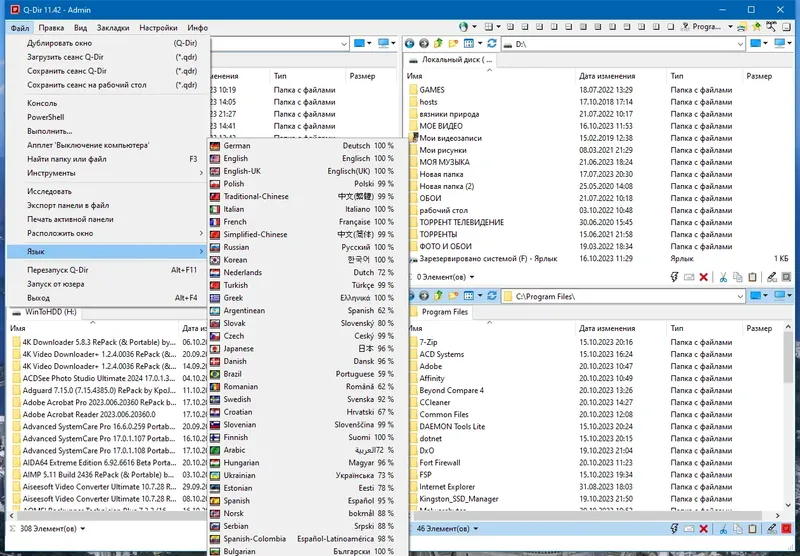Expand the D:\ address bar dropdown
Image resolution: width=800 pixels, height=556 pixels.
tap(740, 44)
